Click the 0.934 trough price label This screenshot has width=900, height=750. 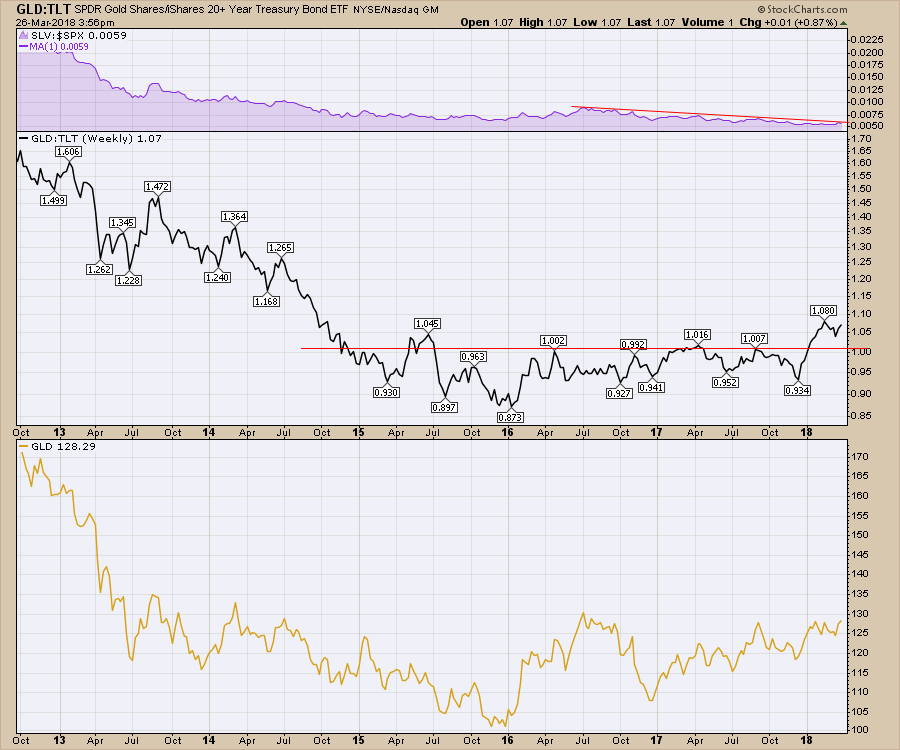click(797, 390)
